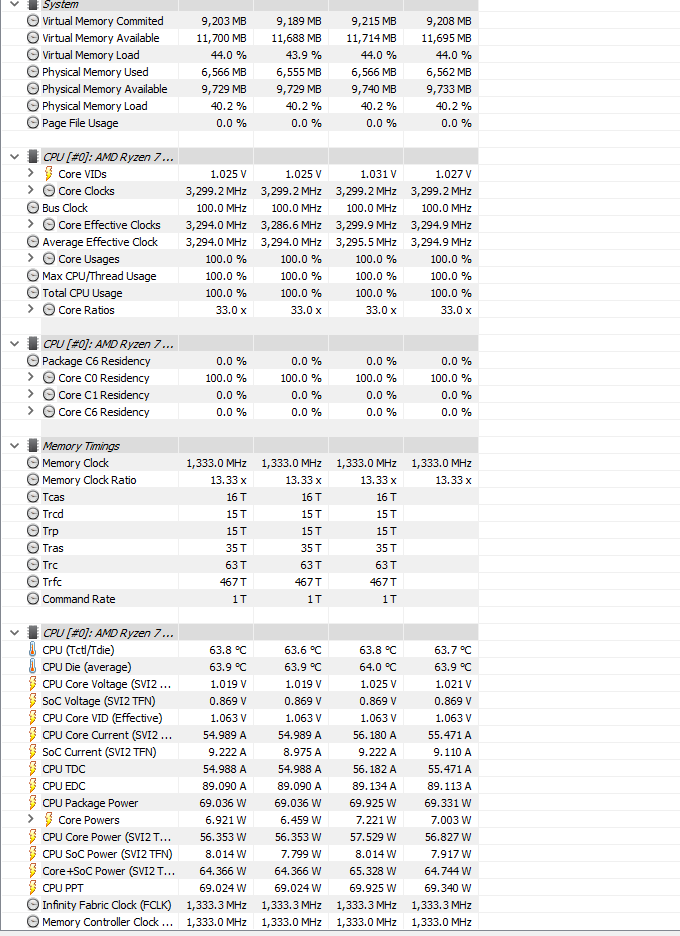Image resolution: width=680 pixels, height=936 pixels.
Task: Click the lightning icon next to CPU EDC
Action: tap(33, 786)
